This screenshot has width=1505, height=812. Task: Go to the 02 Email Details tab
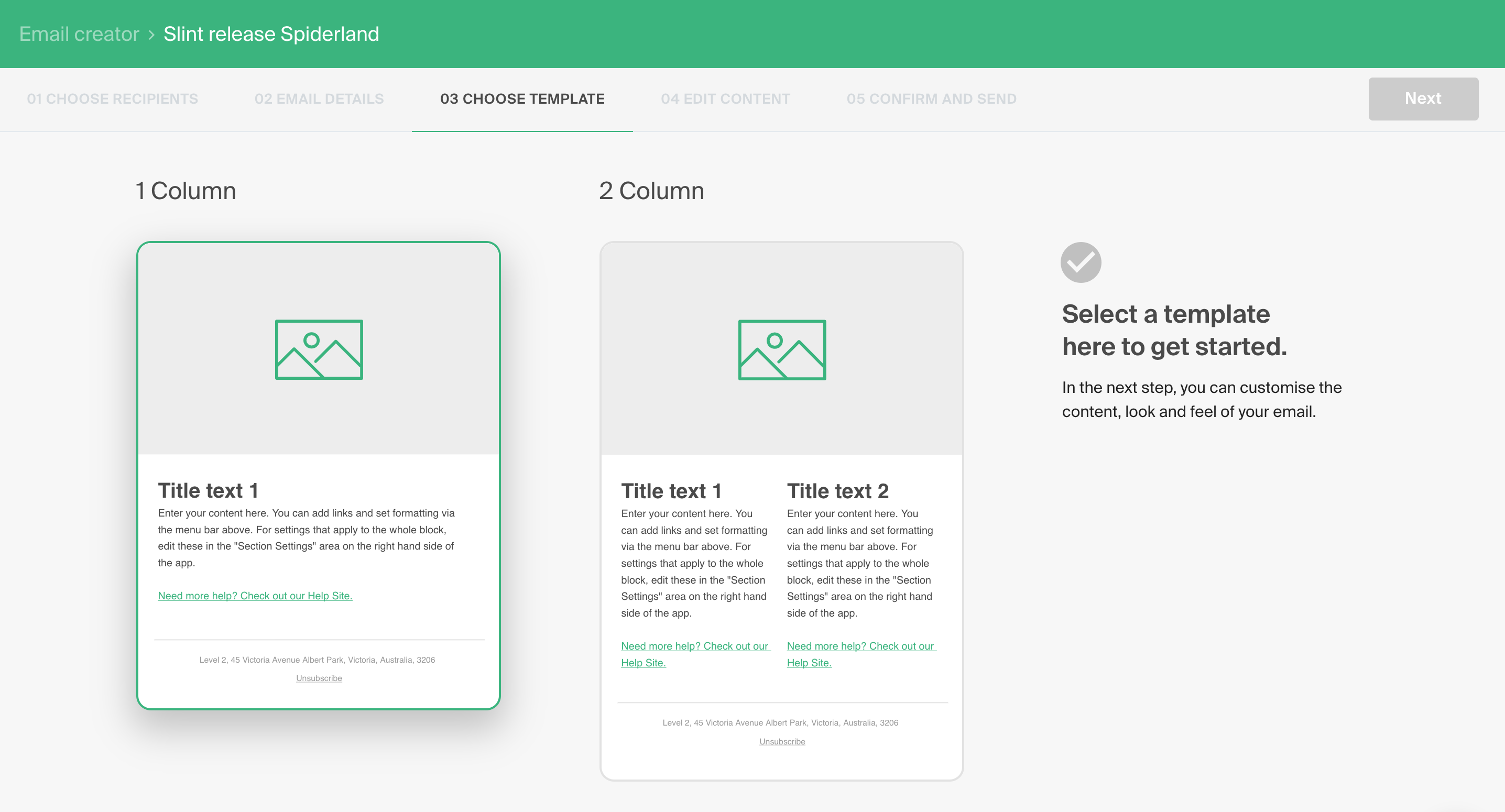pyautogui.click(x=319, y=98)
